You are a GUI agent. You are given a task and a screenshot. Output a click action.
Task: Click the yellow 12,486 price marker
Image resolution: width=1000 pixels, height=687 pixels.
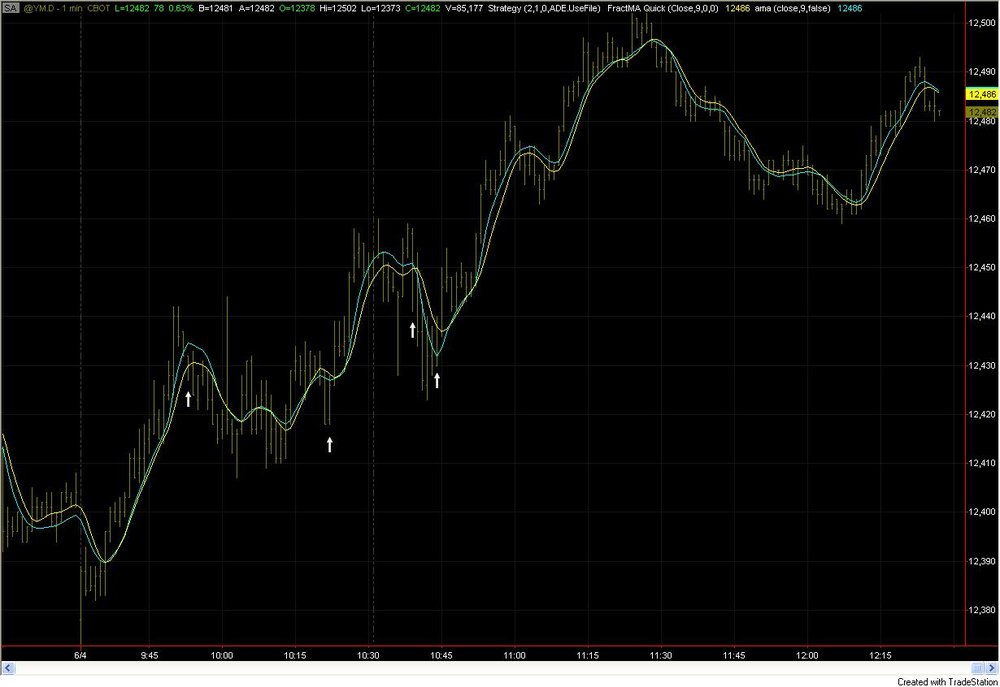(982, 94)
